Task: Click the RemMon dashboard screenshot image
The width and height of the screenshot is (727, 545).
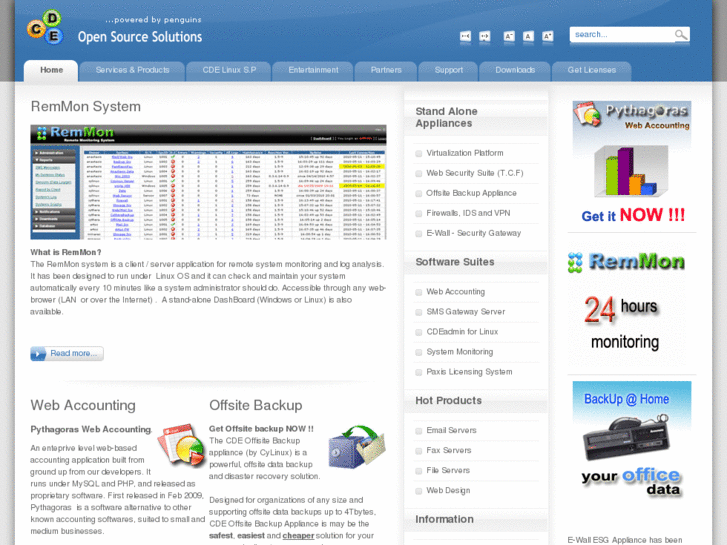Action: pos(208,182)
